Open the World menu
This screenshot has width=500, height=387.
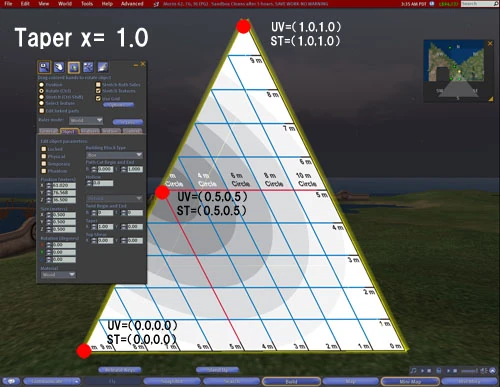tap(65, 4)
